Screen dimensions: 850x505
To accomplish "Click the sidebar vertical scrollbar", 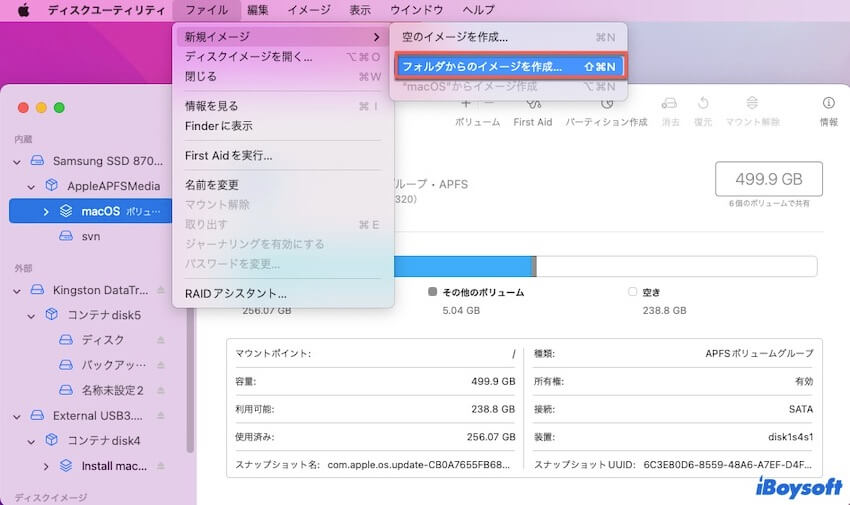I will point(190,379).
